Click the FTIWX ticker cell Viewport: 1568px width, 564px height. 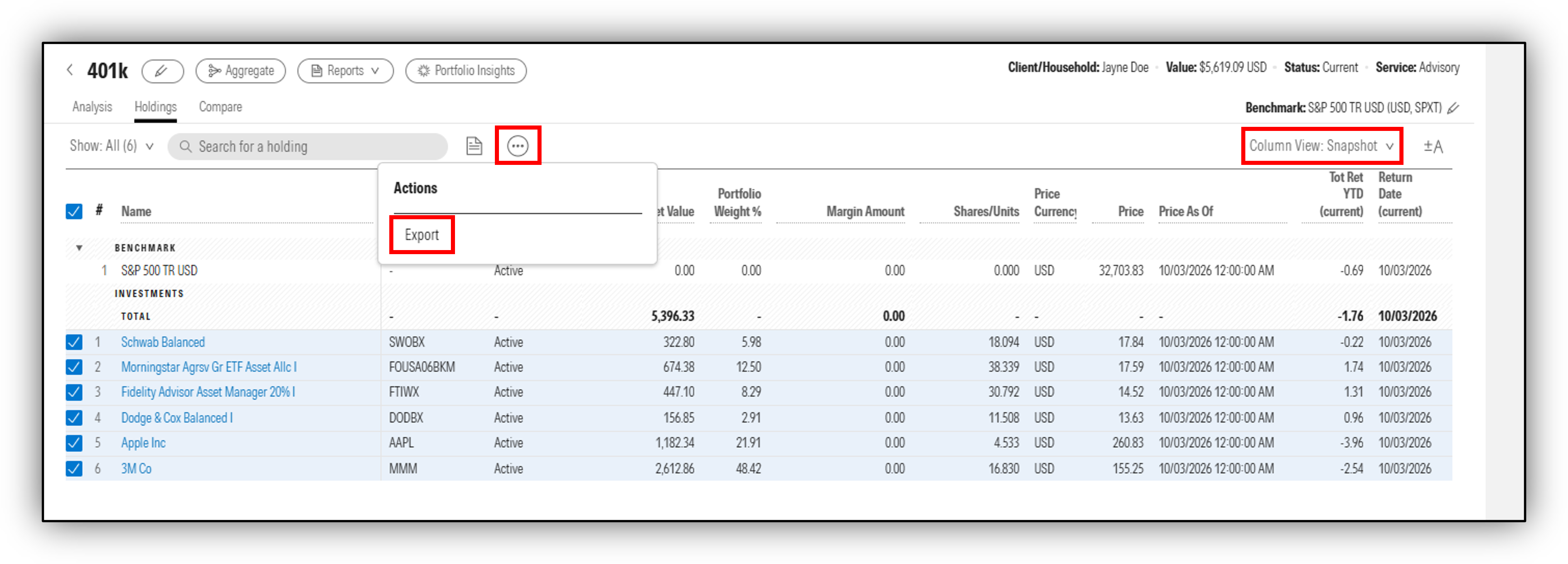click(404, 392)
